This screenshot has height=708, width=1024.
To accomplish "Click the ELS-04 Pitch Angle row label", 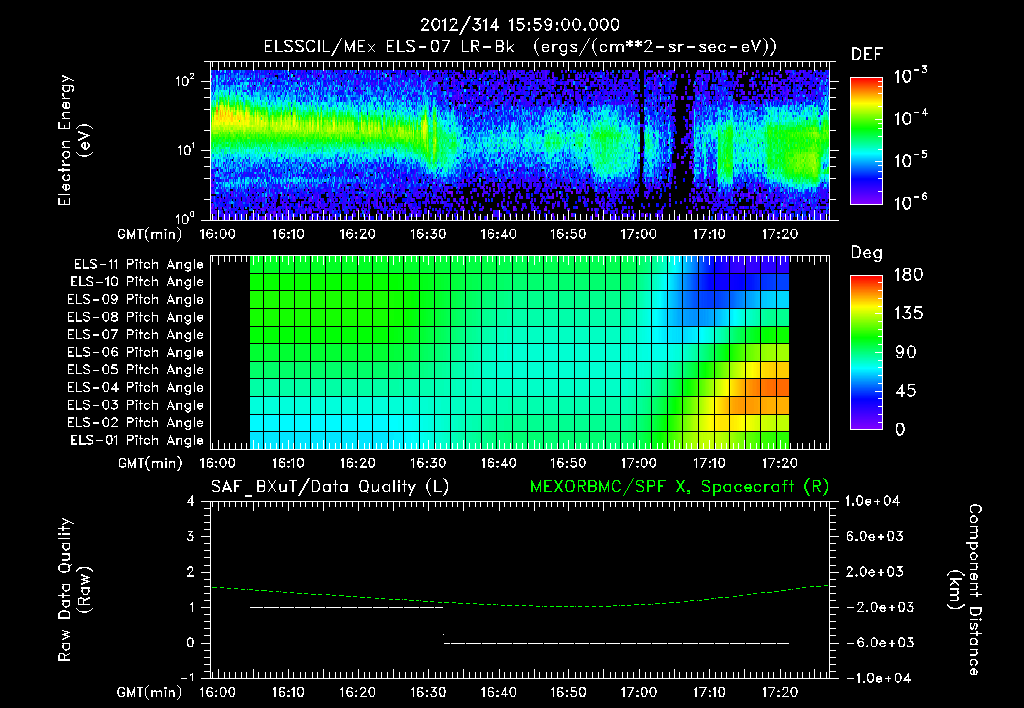I will click(x=136, y=387).
